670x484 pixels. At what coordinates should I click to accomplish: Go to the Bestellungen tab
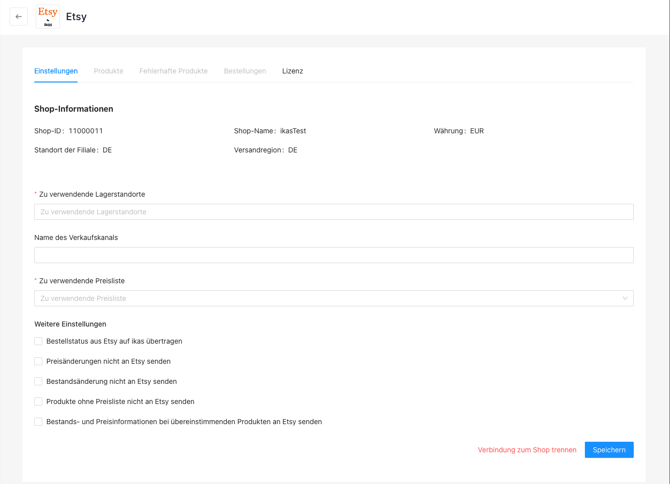coord(245,71)
